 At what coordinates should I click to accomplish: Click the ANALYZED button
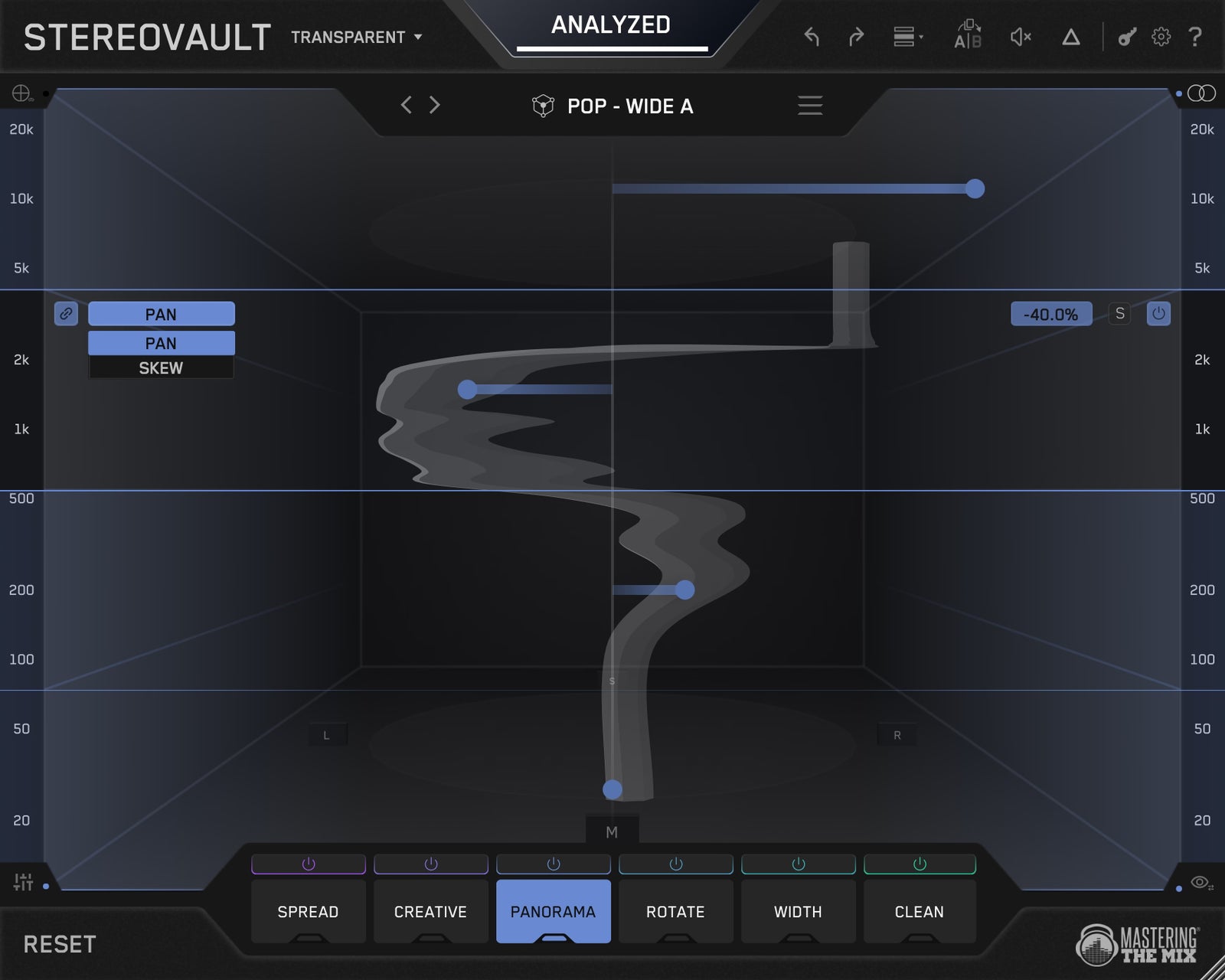click(611, 25)
